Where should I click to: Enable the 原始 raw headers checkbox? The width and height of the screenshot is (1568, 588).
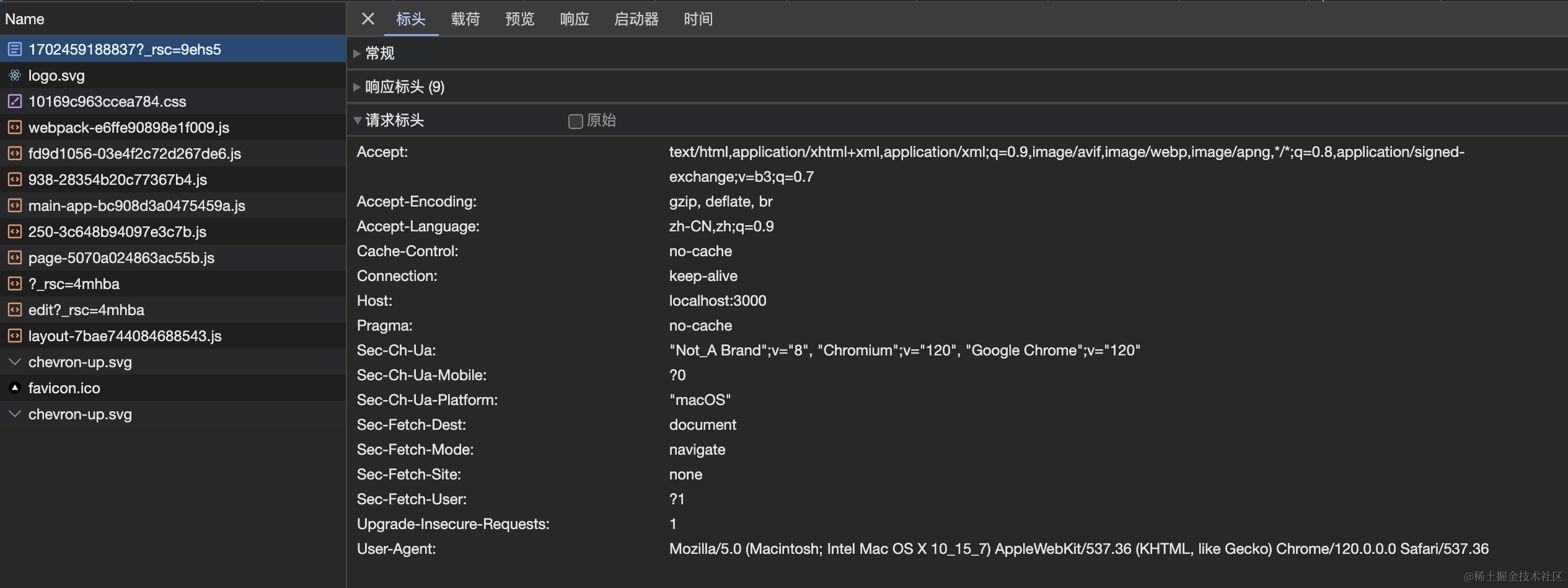(x=575, y=121)
